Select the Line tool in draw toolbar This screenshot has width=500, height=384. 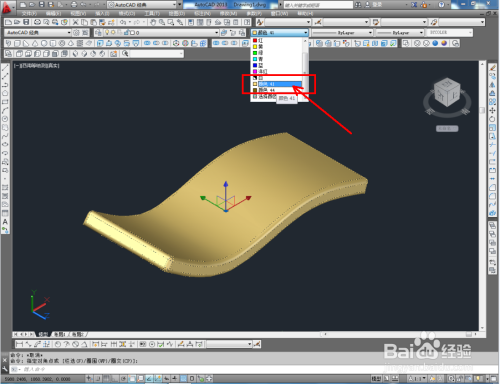(5, 68)
